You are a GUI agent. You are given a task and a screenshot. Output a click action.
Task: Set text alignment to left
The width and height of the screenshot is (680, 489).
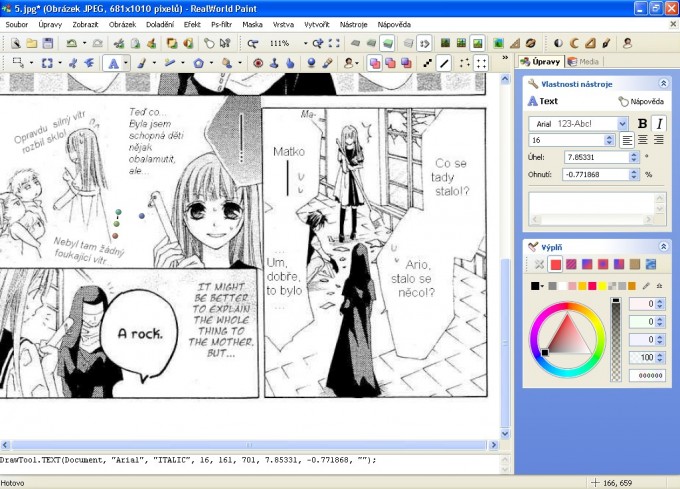(x=627, y=140)
